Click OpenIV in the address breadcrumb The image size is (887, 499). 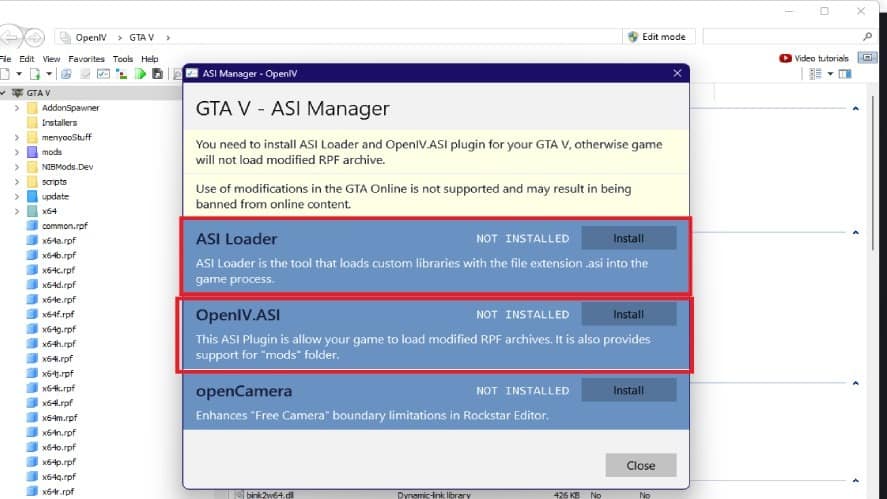[91, 37]
